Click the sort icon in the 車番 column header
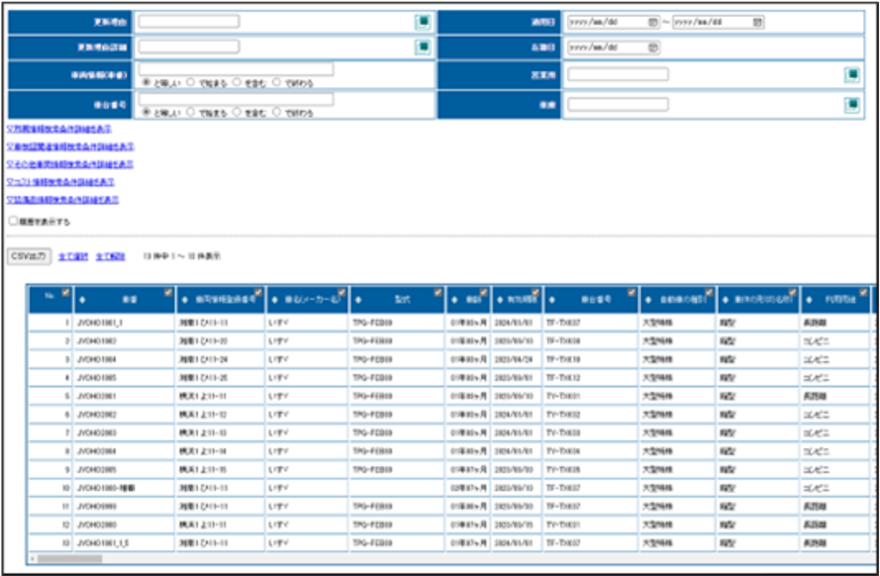Image resolution: width=880 pixels, height=576 pixels. (83, 299)
